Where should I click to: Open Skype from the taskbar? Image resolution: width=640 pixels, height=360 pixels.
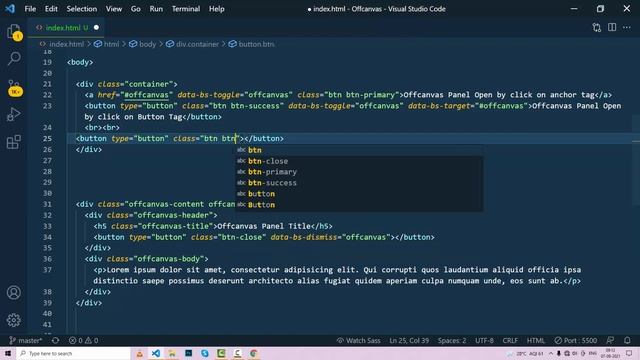(205, 353)
